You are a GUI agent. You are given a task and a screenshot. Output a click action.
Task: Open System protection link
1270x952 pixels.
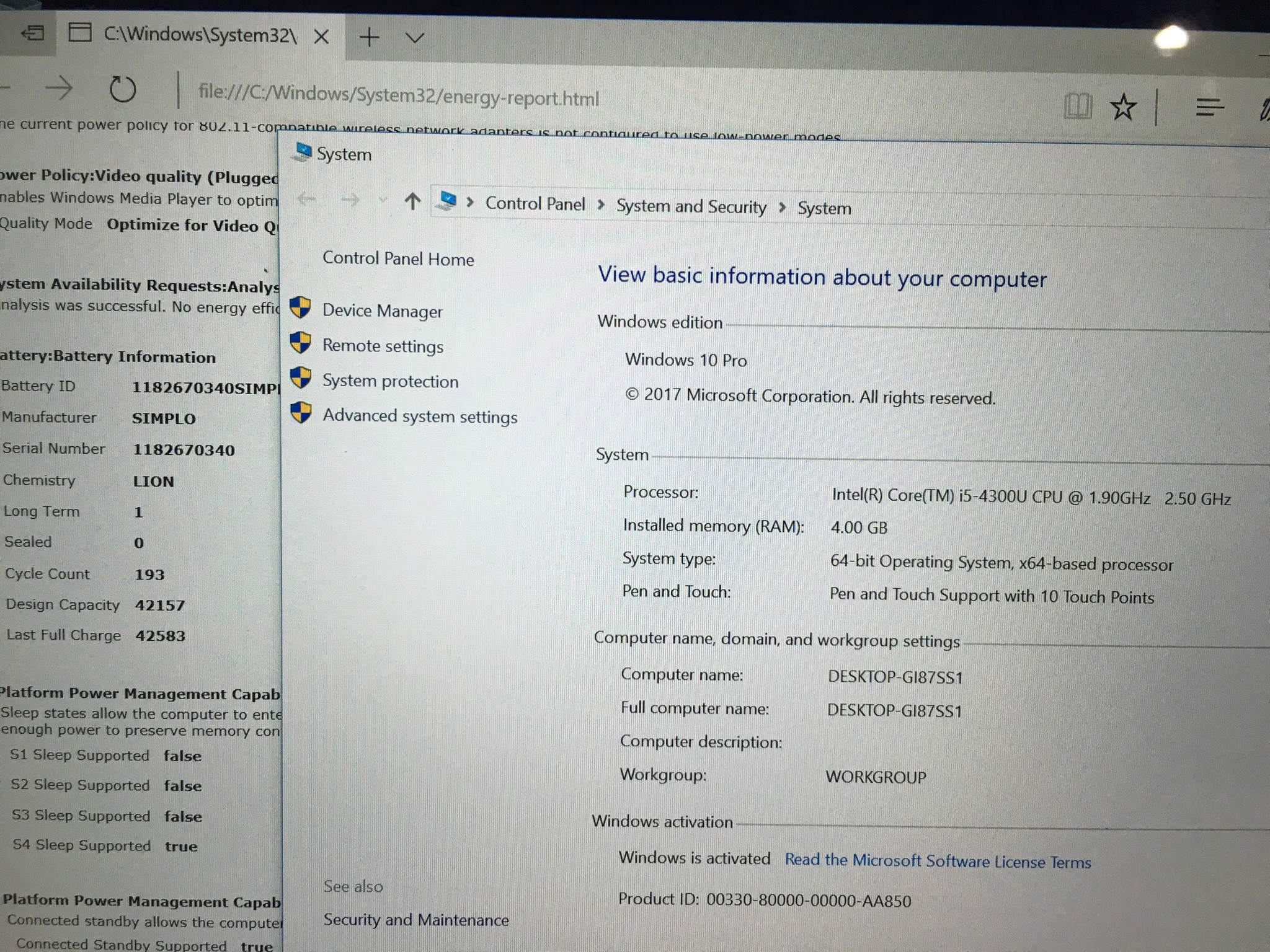[390, 381]
